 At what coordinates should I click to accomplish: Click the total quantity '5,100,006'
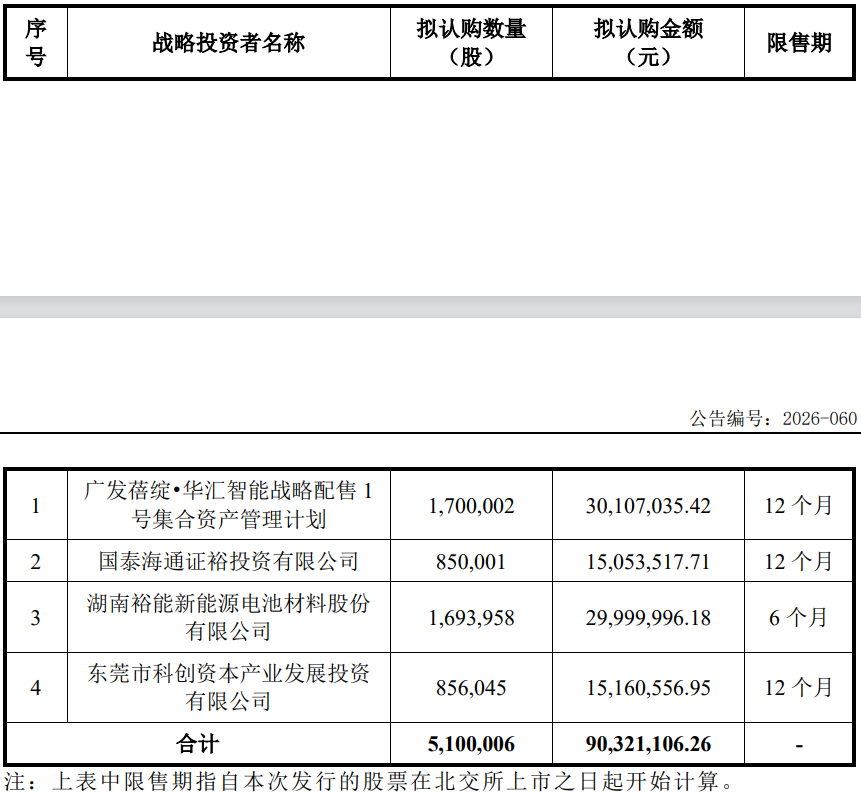click(x=471, y=744)
